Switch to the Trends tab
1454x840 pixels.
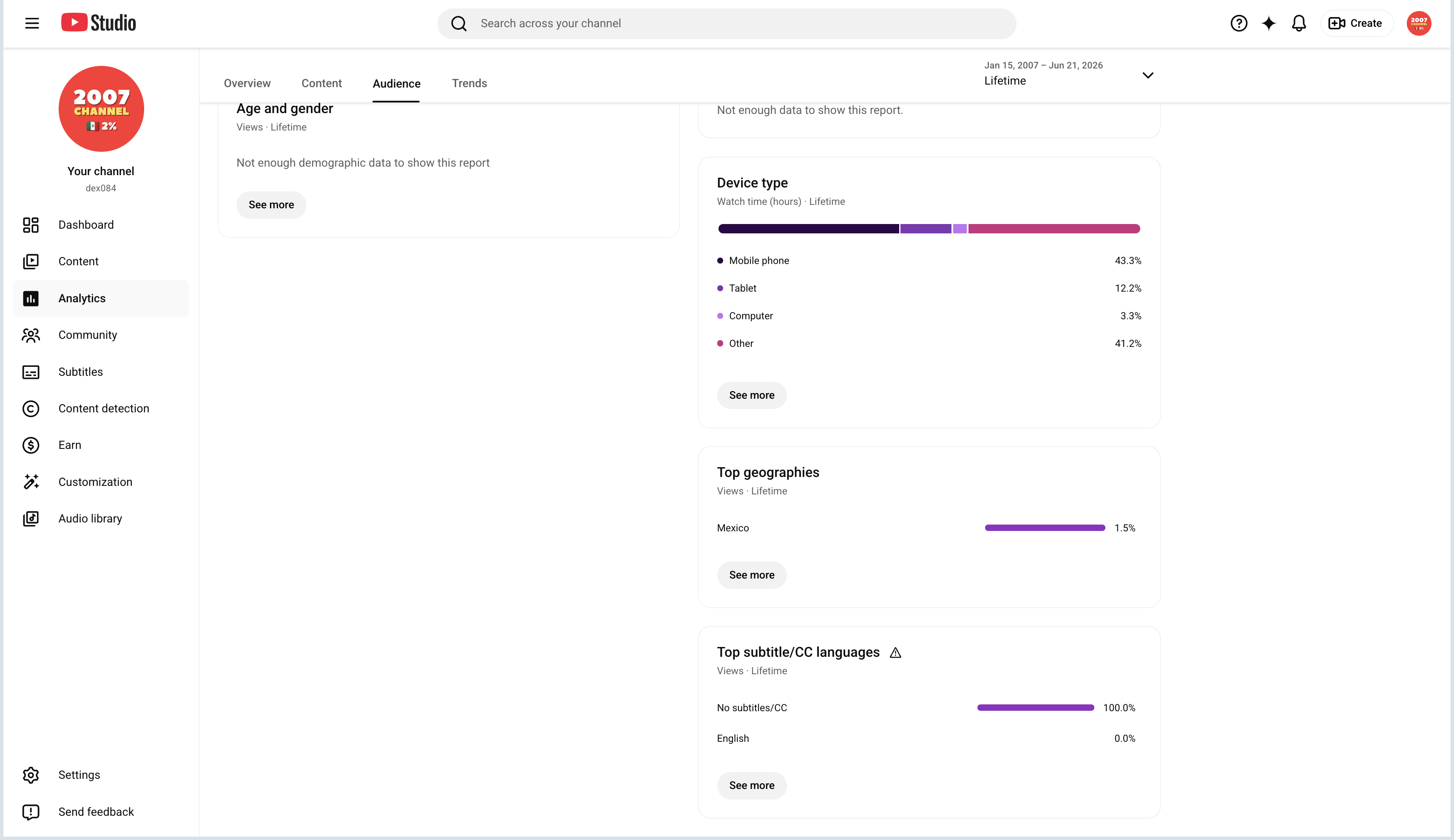tap(469, 83)
